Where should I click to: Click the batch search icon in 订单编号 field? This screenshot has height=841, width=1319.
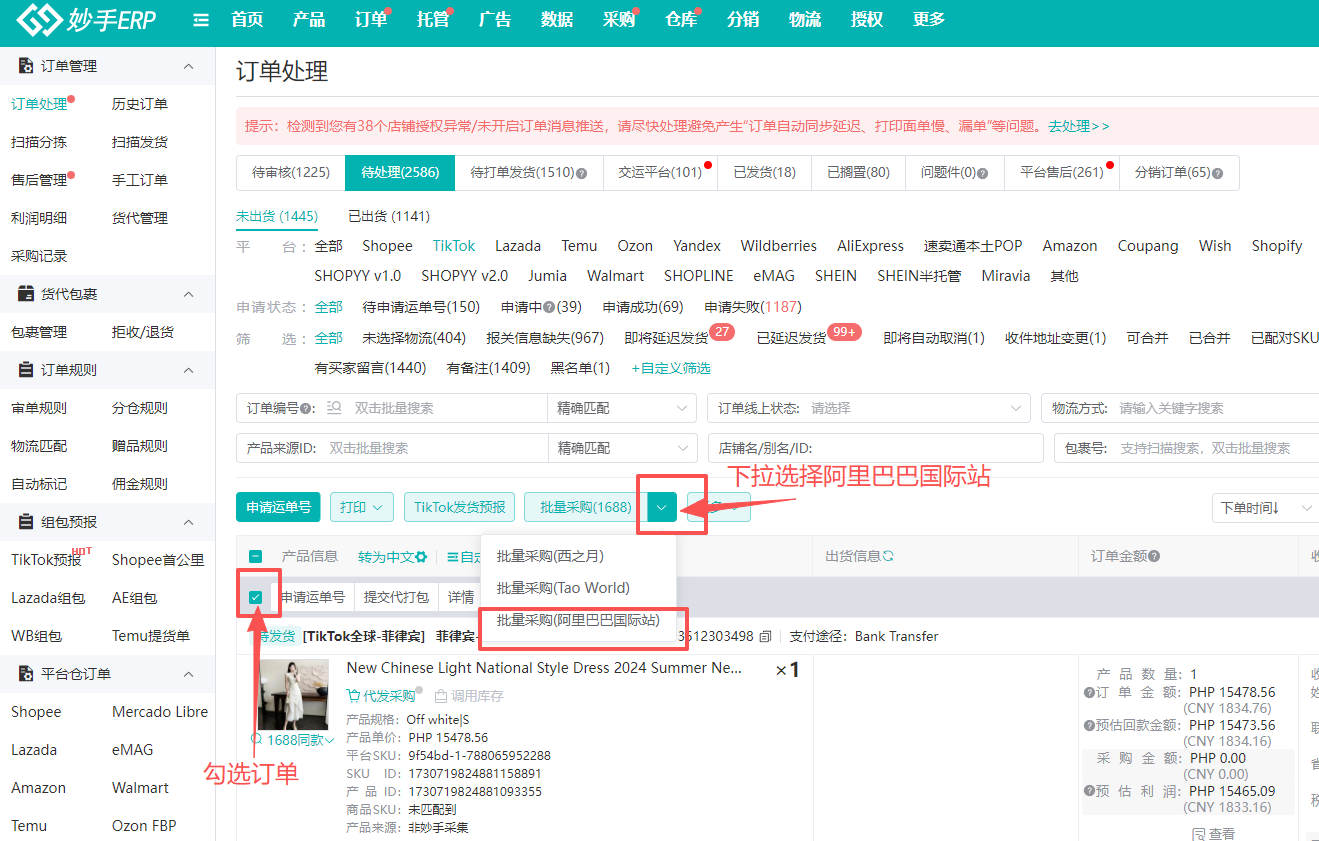[x=334, y=408]
